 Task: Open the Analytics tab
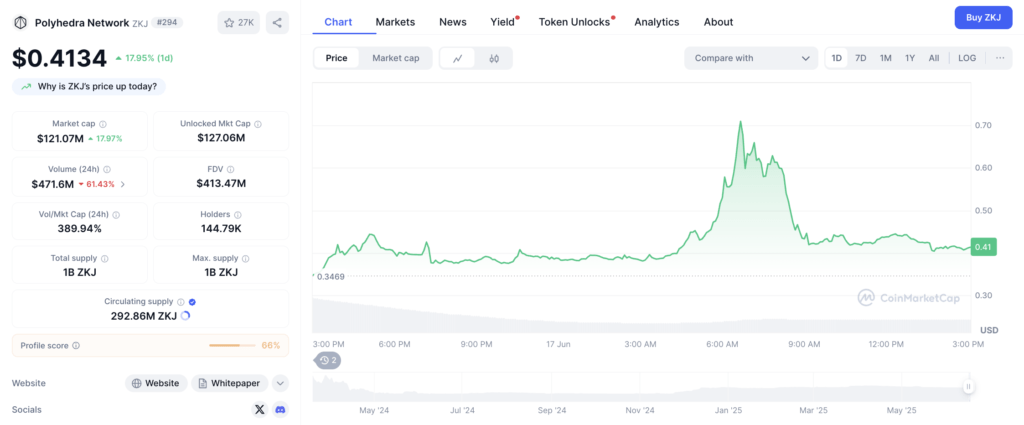[656, 22]
